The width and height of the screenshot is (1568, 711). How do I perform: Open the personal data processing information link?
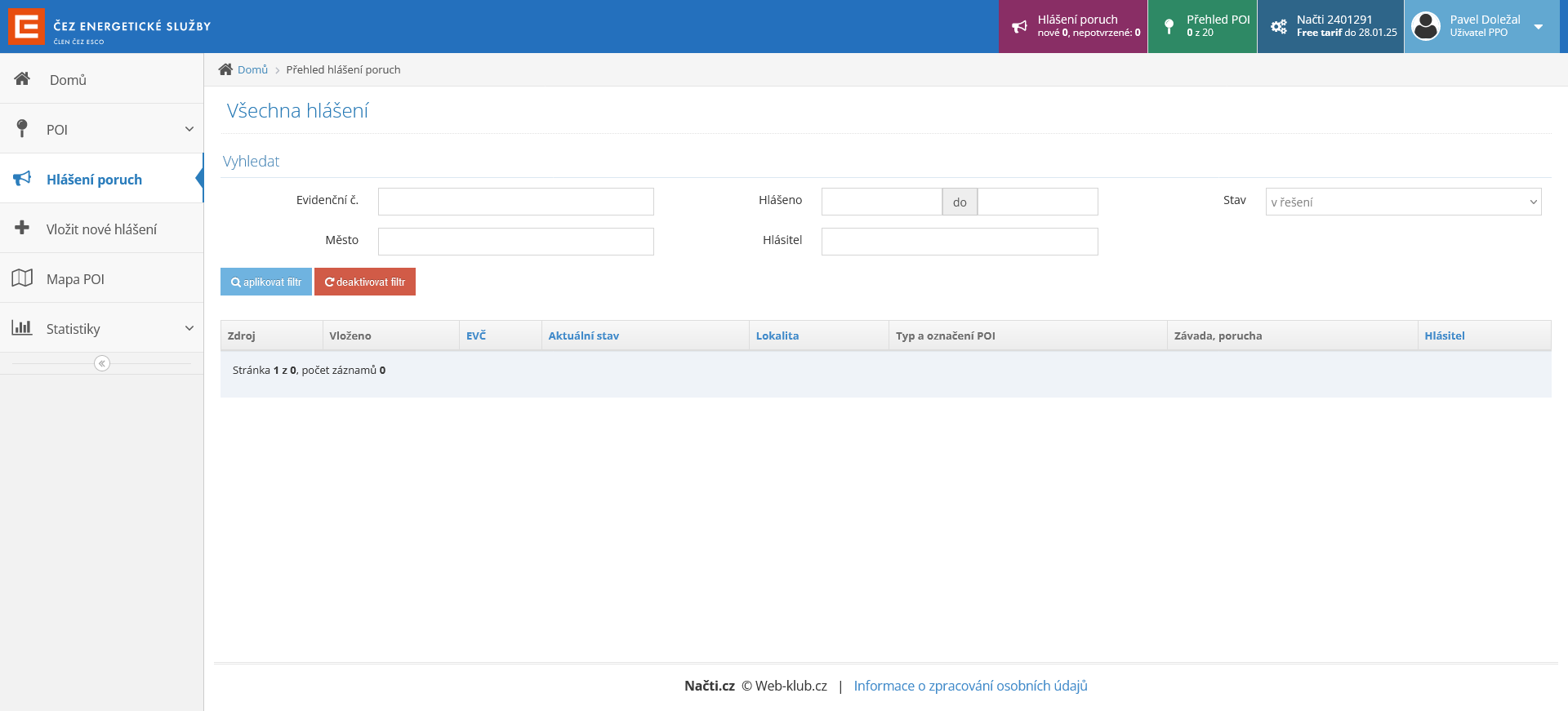point(970,686)
